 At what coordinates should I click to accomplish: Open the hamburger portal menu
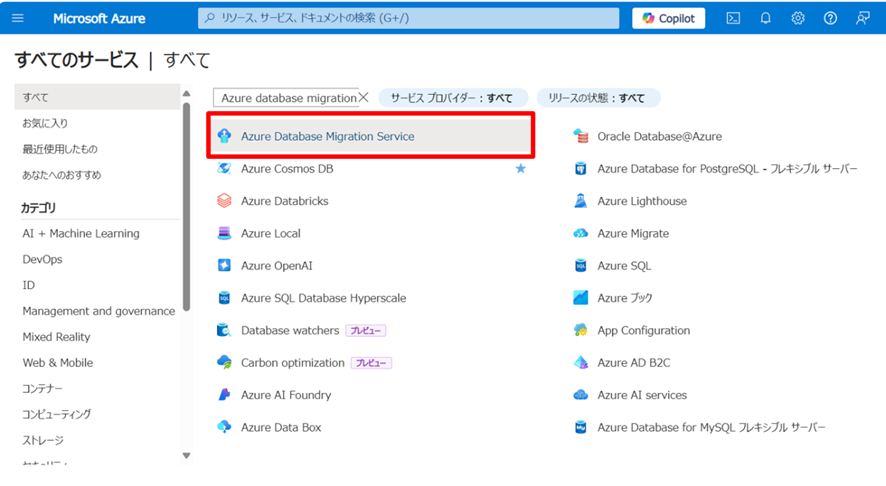coord(18,18)
